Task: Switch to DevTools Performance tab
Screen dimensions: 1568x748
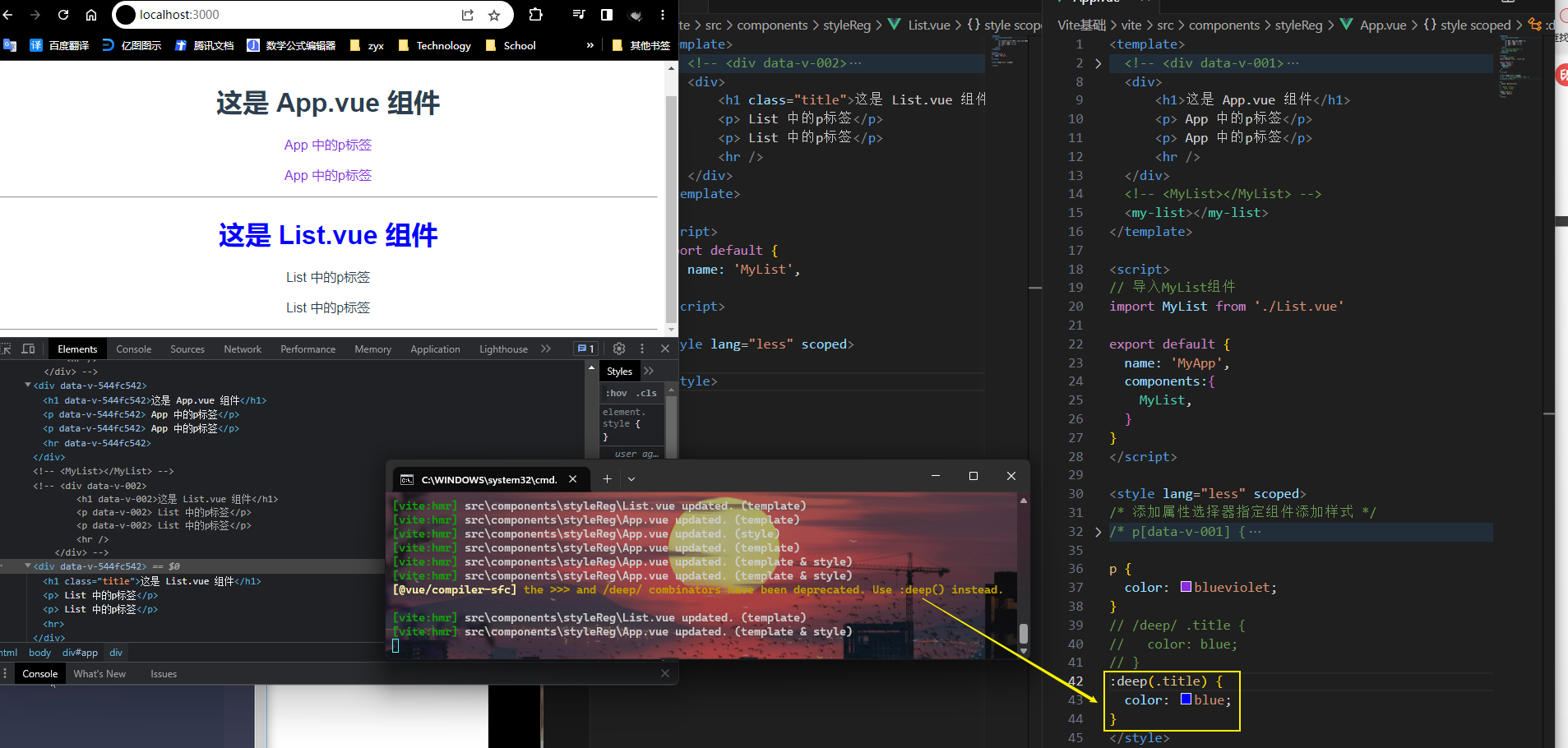Action: (308, 349)
